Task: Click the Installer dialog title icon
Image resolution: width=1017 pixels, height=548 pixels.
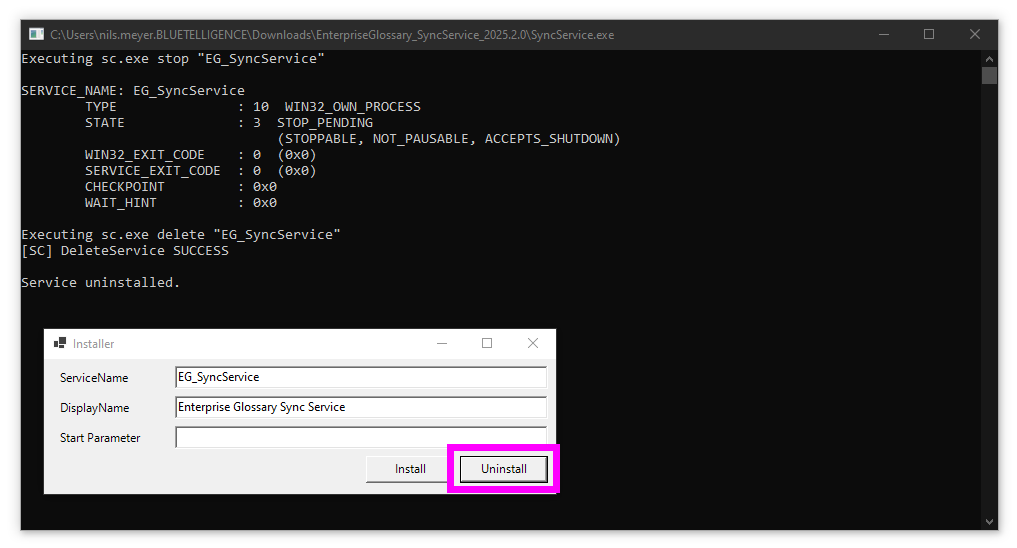Action: 60,343
